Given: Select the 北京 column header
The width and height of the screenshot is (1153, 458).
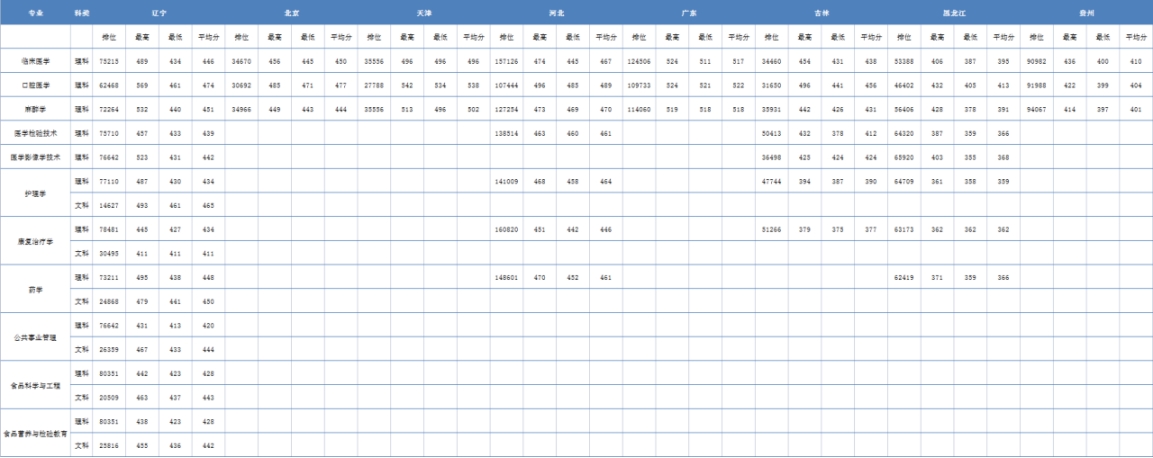Looking at the screenshot, I should click(x=291, y=13).
